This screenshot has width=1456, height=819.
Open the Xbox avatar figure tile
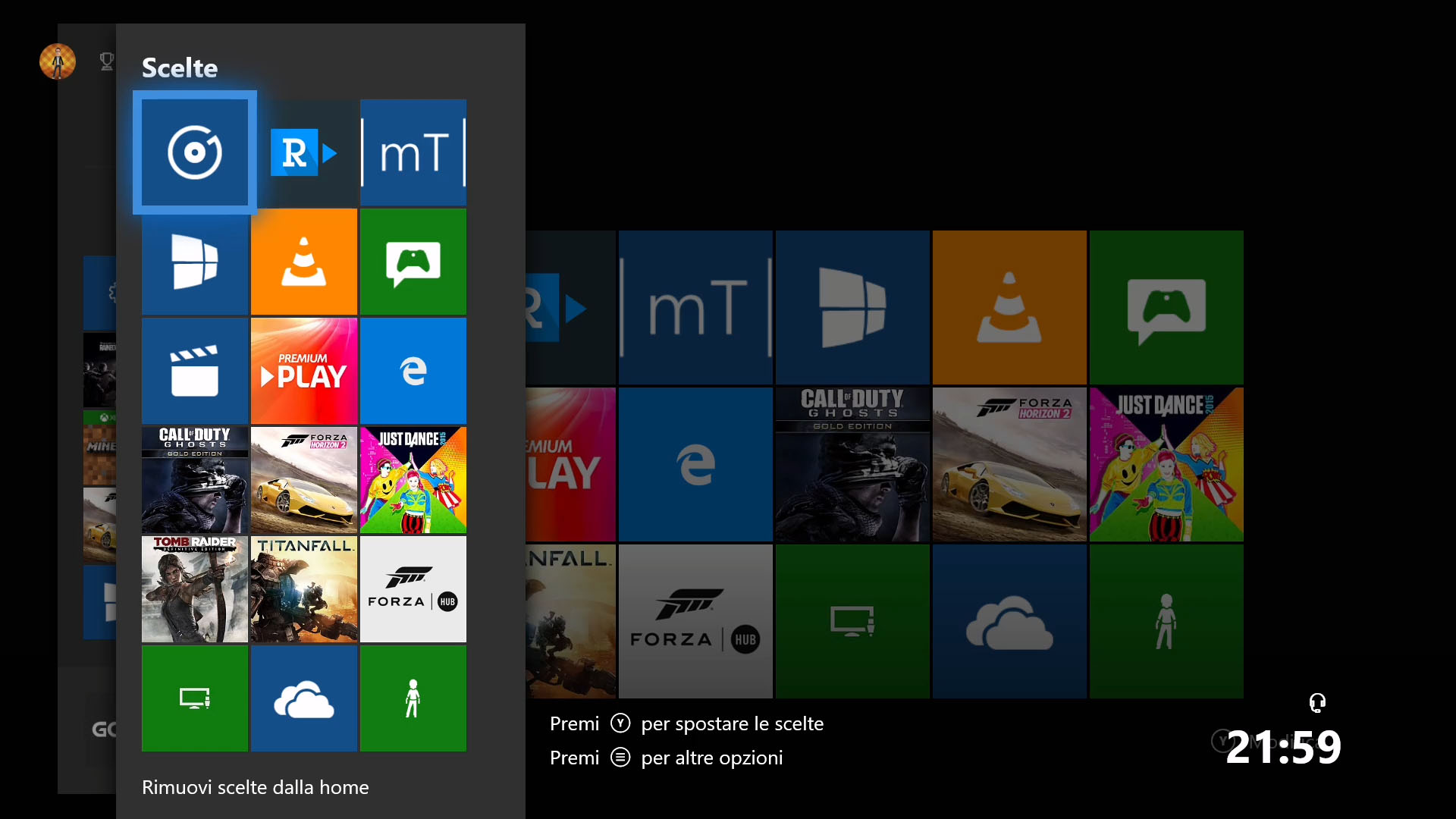[x=413, y=698]
